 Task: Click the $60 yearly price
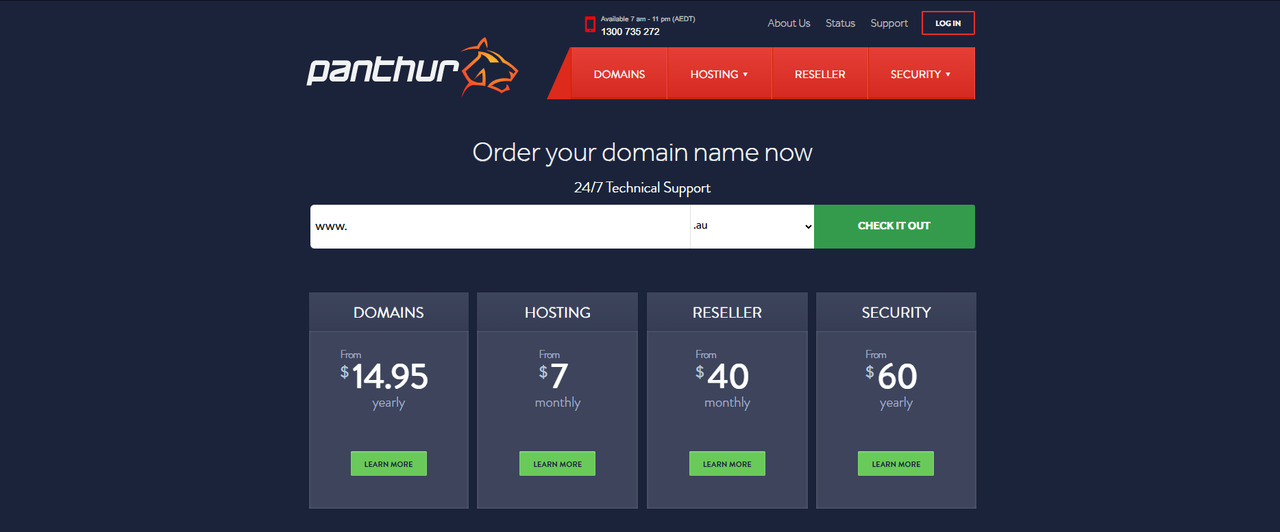892,380
